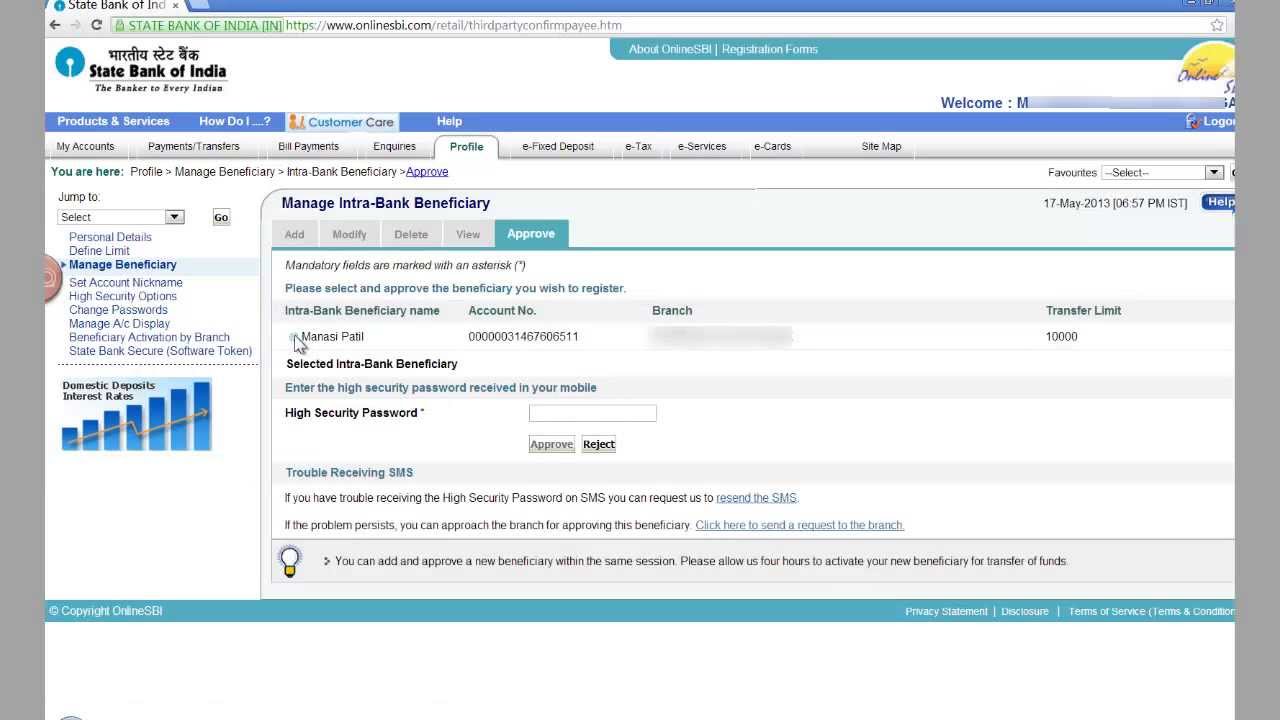Open Manage A/c Display in sidebar

click(x=119, y=324)
